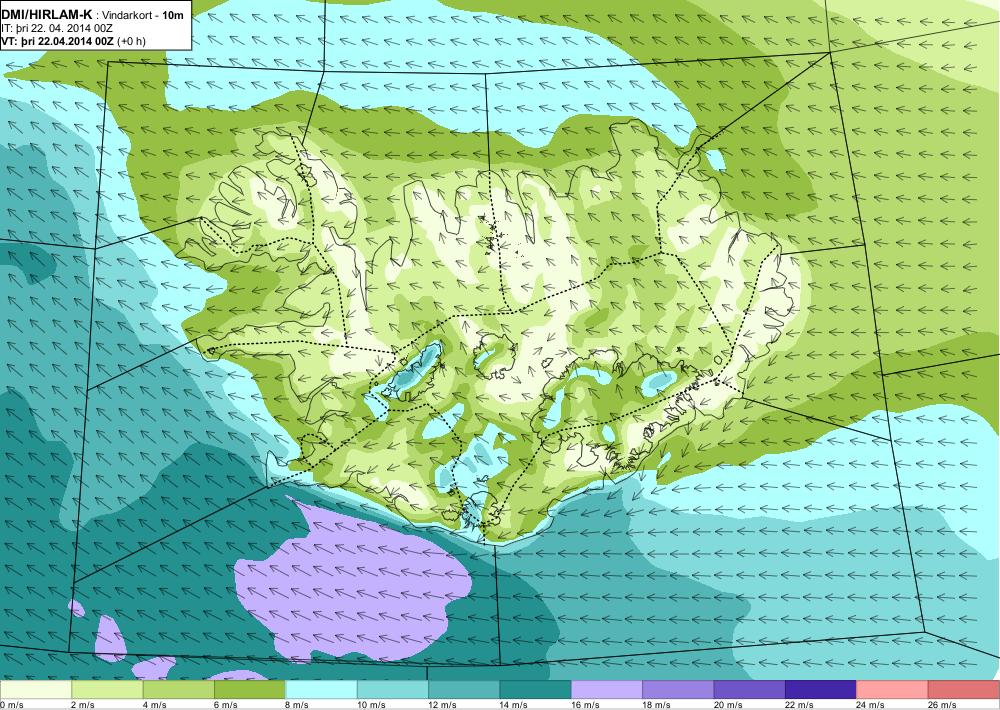Click the 'Vindarkort - 10m' text

(143, 15)
